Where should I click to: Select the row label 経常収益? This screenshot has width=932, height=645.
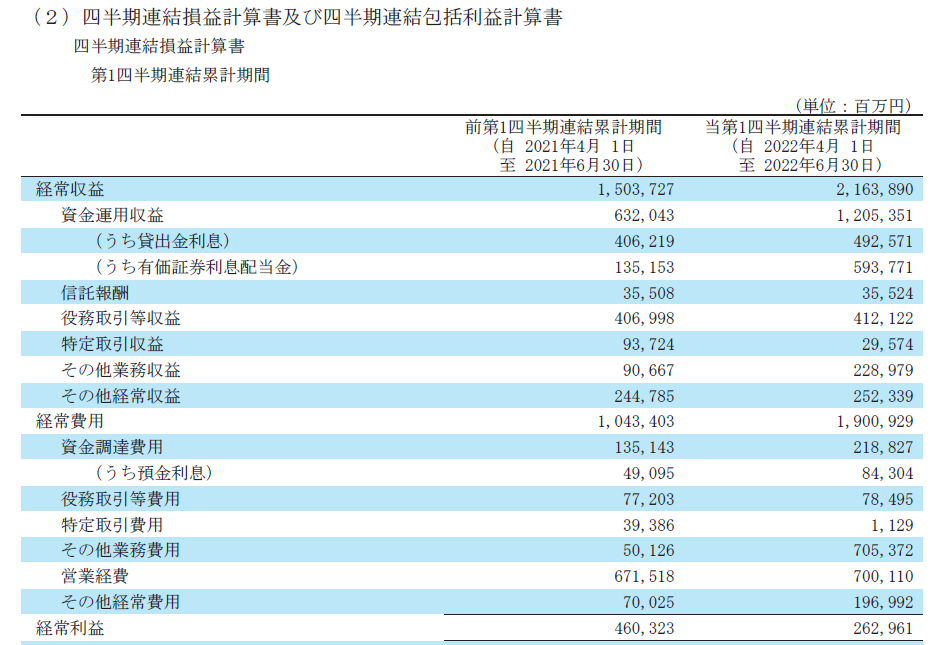click(x=70, y=189)
